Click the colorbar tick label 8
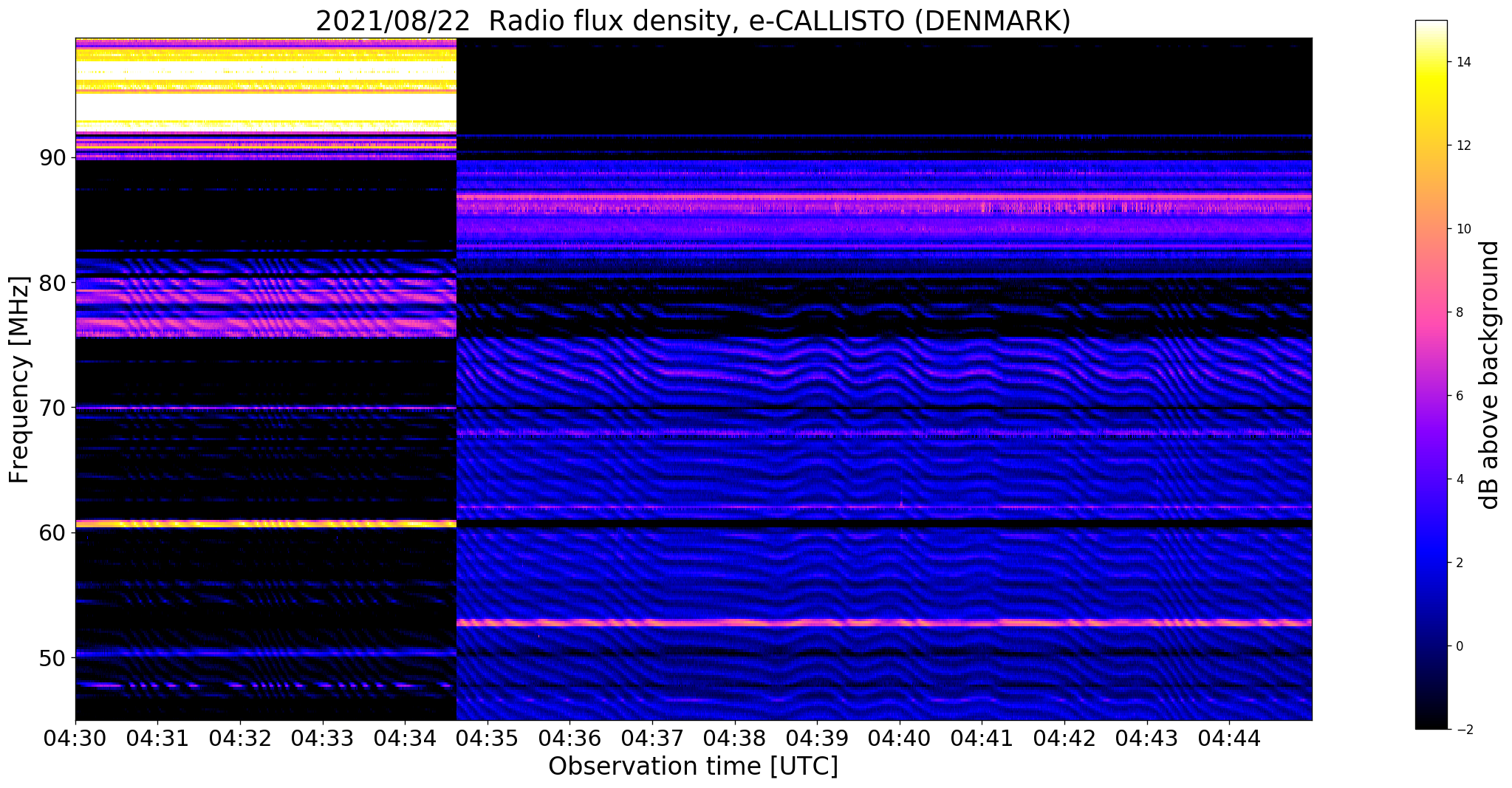This screenshot has height=788, width=1512. click(x=1459, y=312)
